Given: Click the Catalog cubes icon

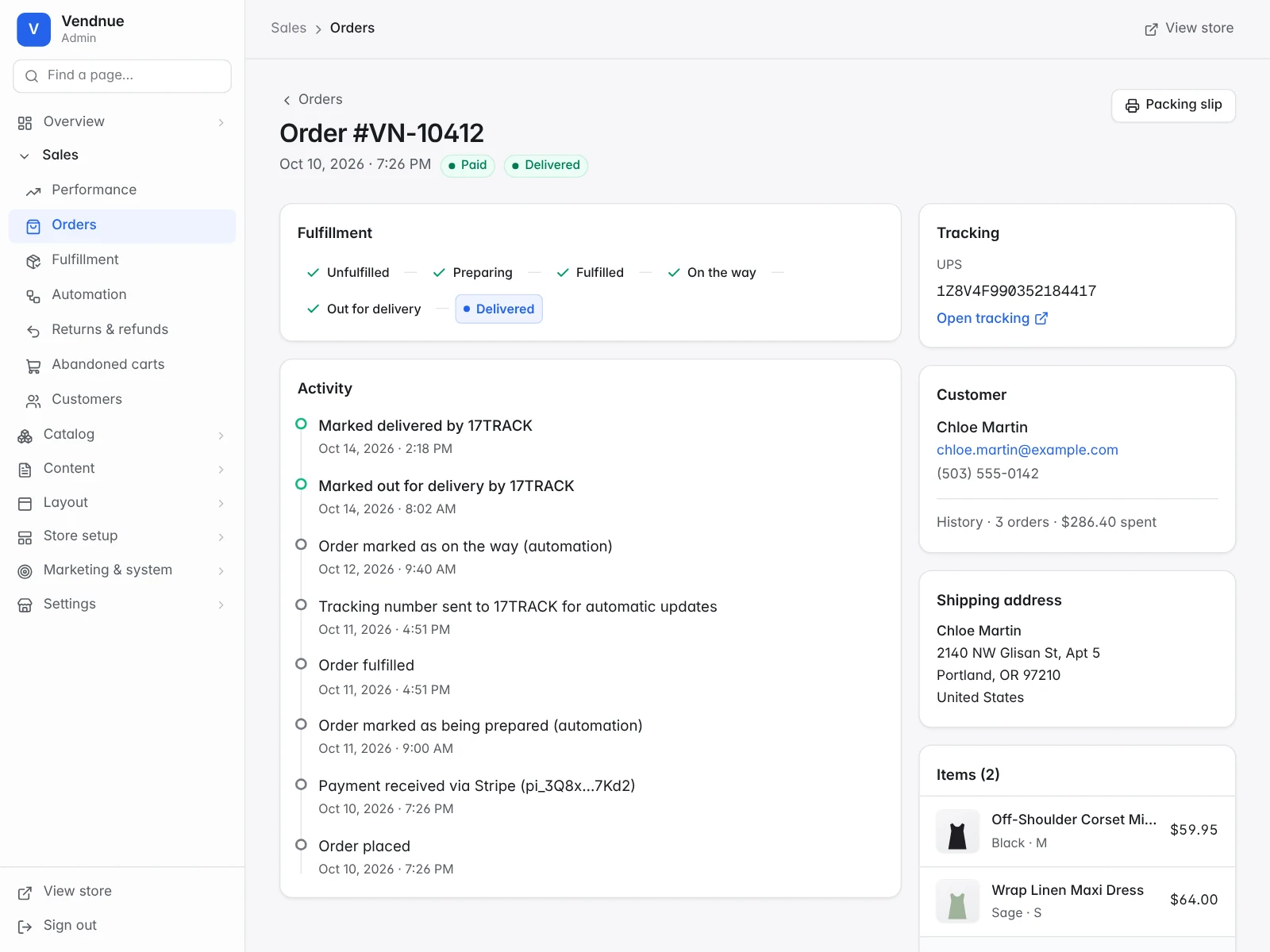Looking at the screenshot, I should point(25,436).
